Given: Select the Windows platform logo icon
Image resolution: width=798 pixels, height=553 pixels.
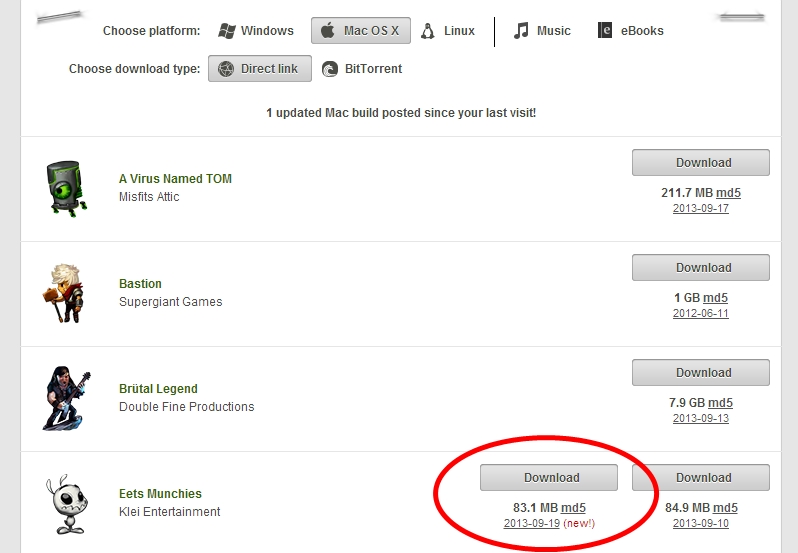Looking at the screenshot, I should point(226,31).
